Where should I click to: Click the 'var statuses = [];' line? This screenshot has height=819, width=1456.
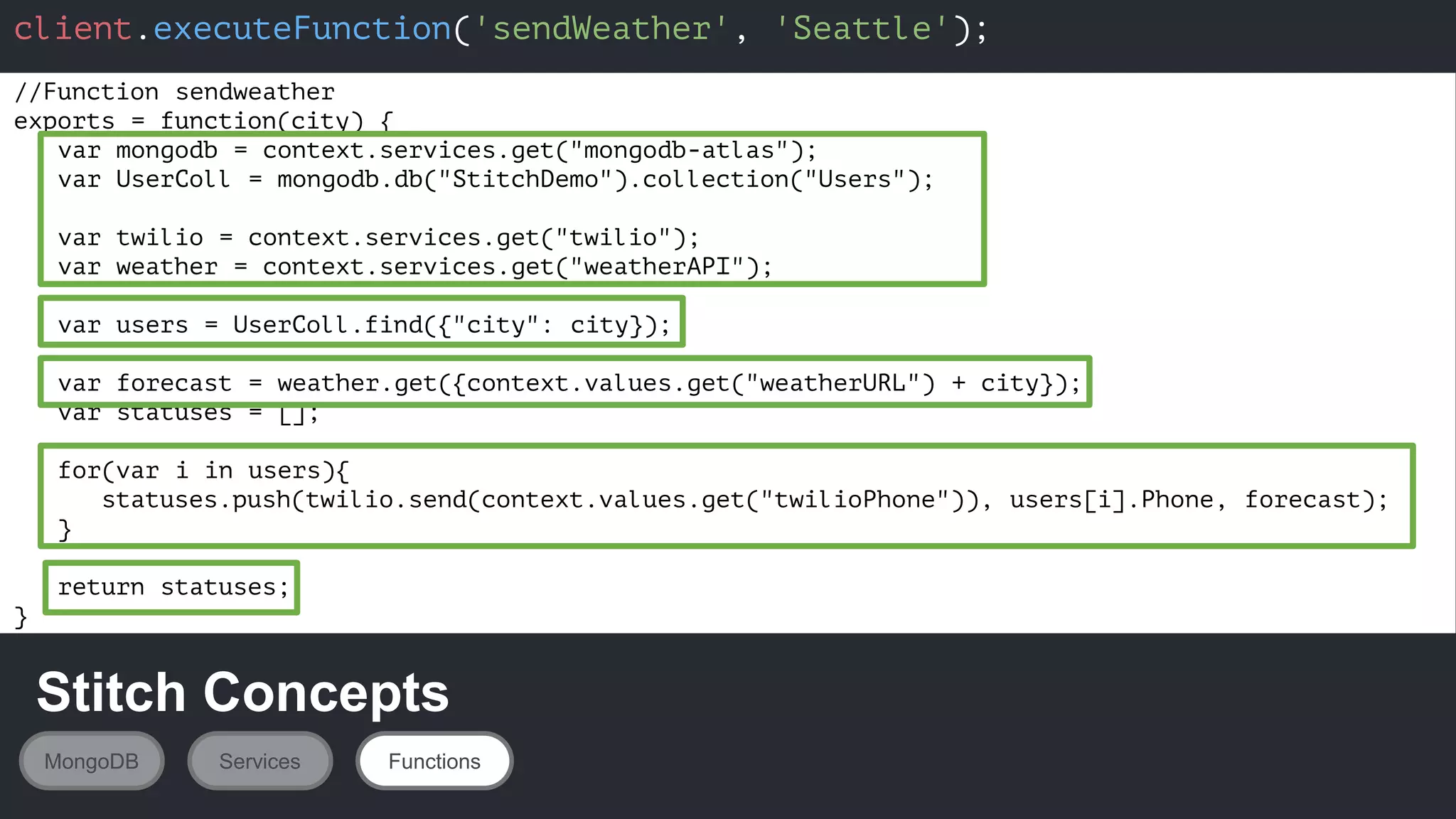188,414
